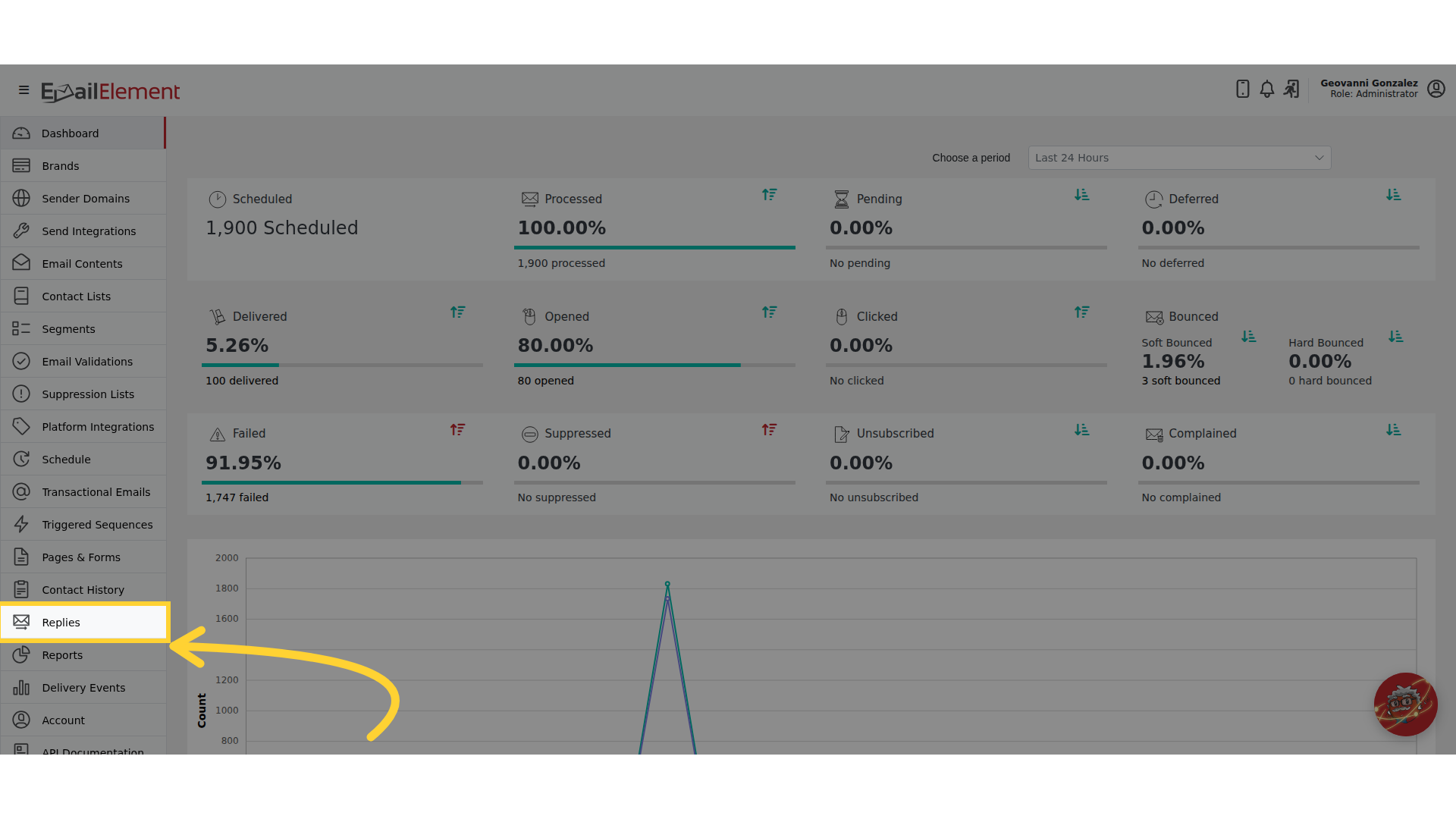The image size is (1456, 819).
Task: Open Contact Lists page
Action: point(83,297)
